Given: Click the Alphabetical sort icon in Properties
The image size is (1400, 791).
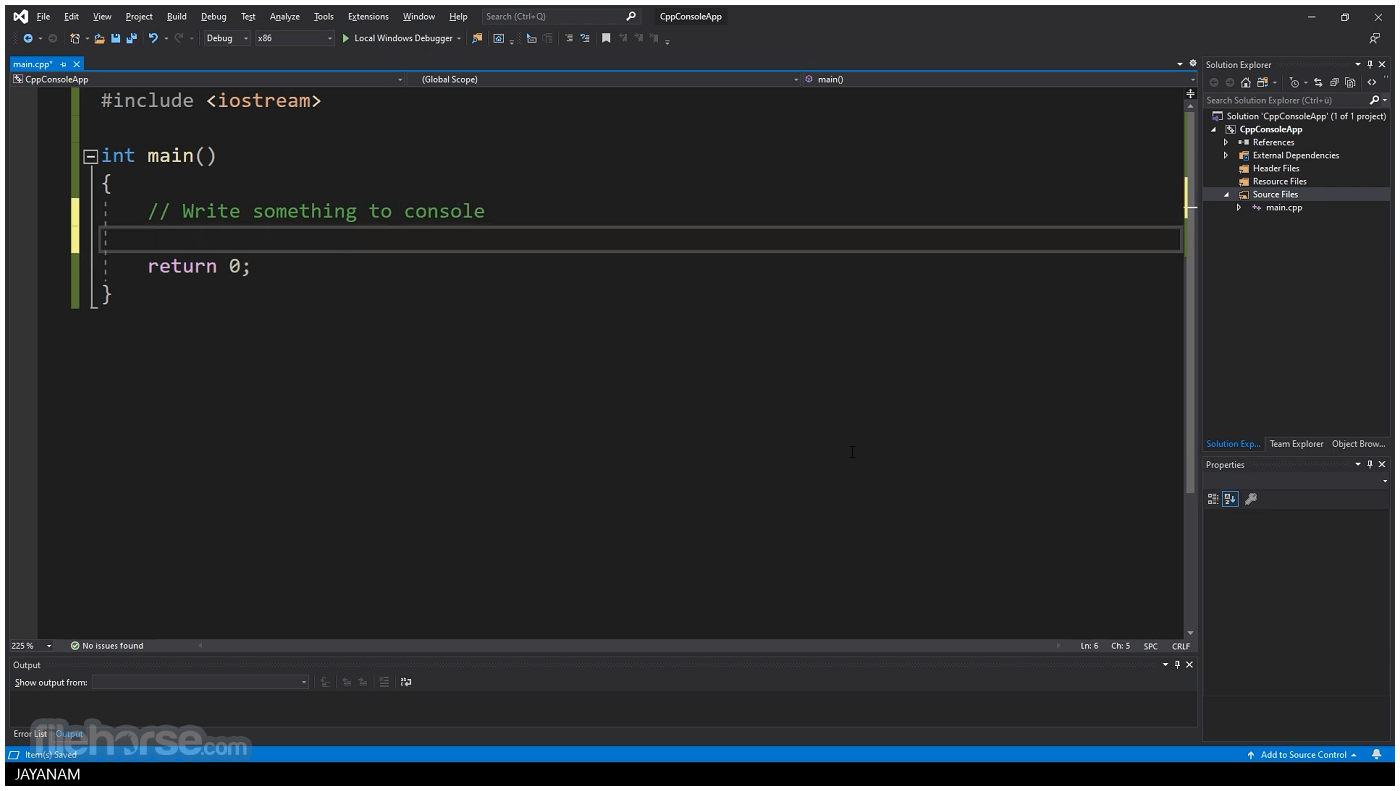Looking at the screenshot, I should (1230, 499).
